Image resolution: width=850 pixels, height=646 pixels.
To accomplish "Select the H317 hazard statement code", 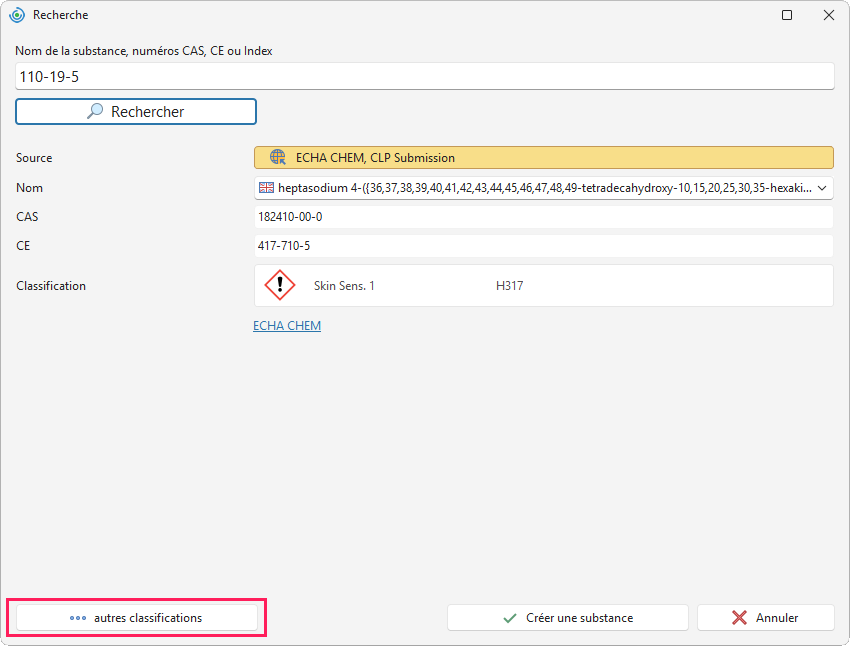I will pyautogui.click(x=510, y=286).
